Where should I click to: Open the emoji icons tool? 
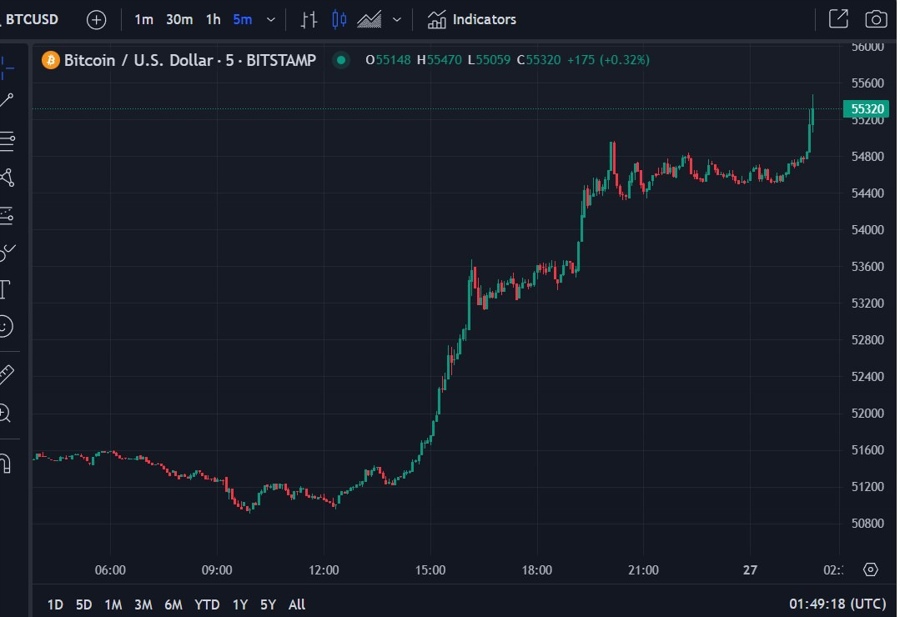(6, 327)
